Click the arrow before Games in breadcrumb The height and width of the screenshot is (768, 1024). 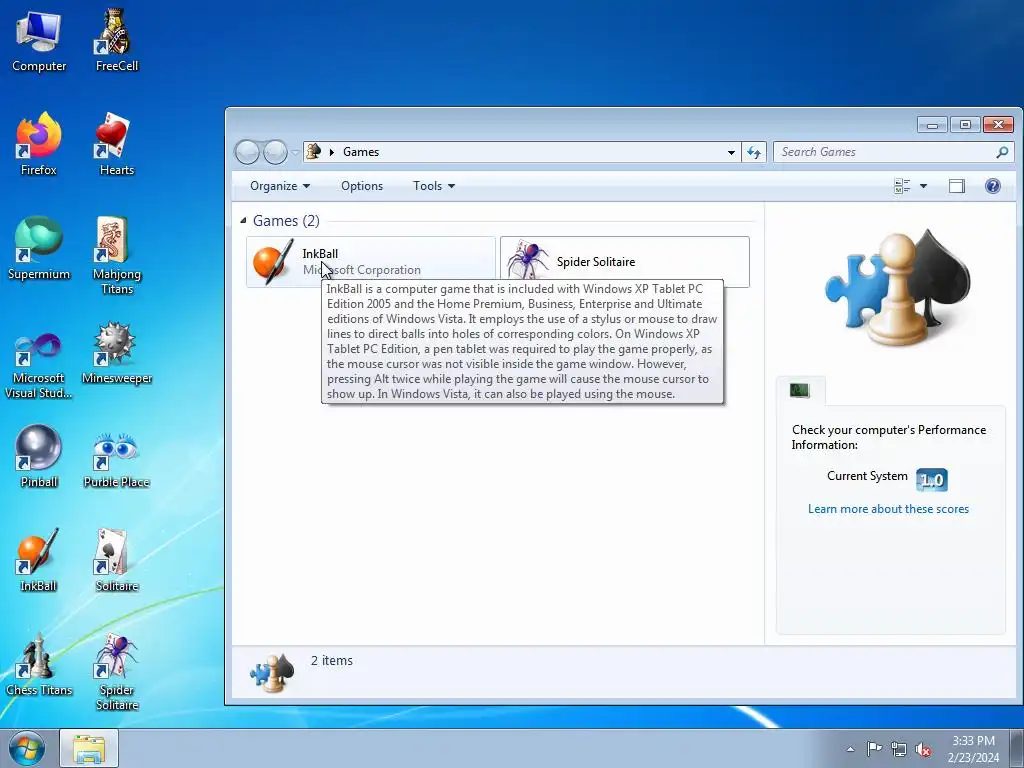(332, 152)
